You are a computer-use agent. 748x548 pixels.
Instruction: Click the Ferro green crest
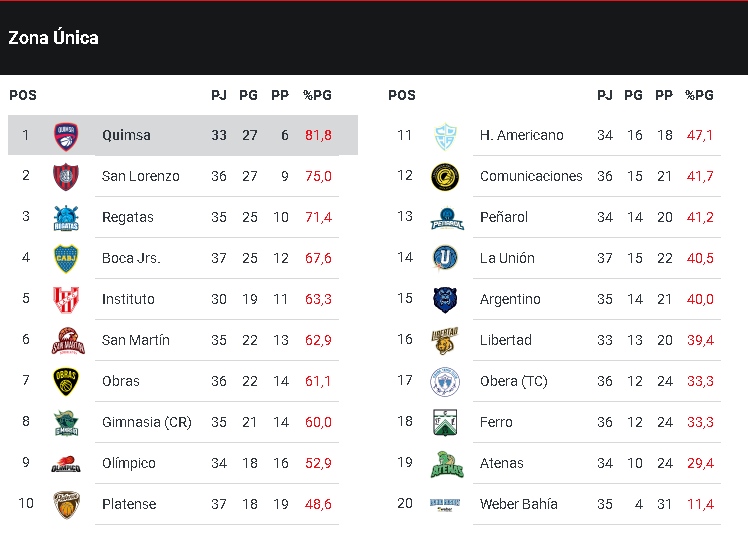coord(445,422)
